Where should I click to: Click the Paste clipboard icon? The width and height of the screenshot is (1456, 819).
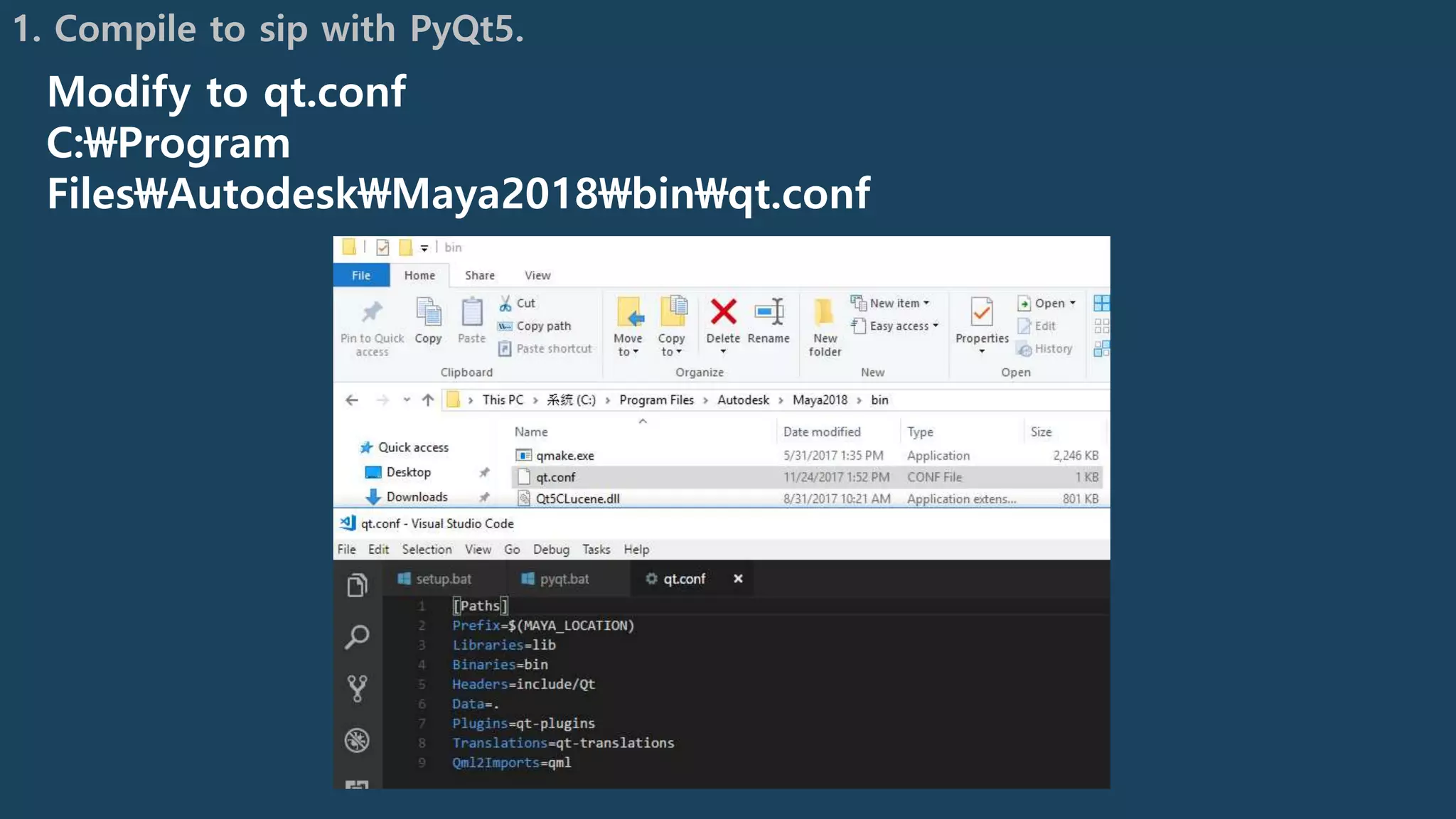click(x=471, y=311)
